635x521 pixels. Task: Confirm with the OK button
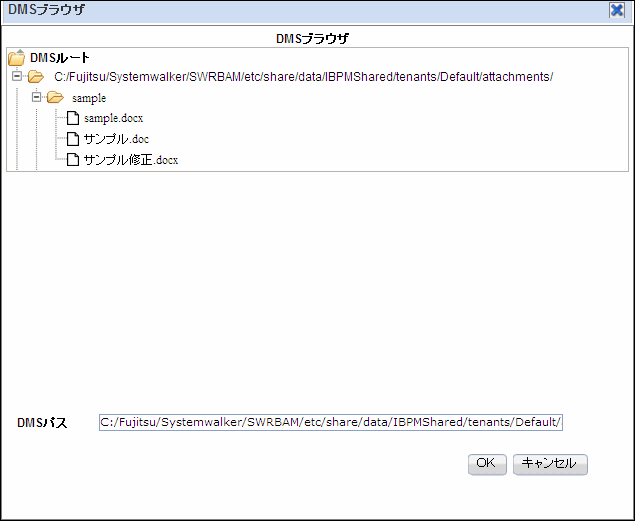point(487,464)
